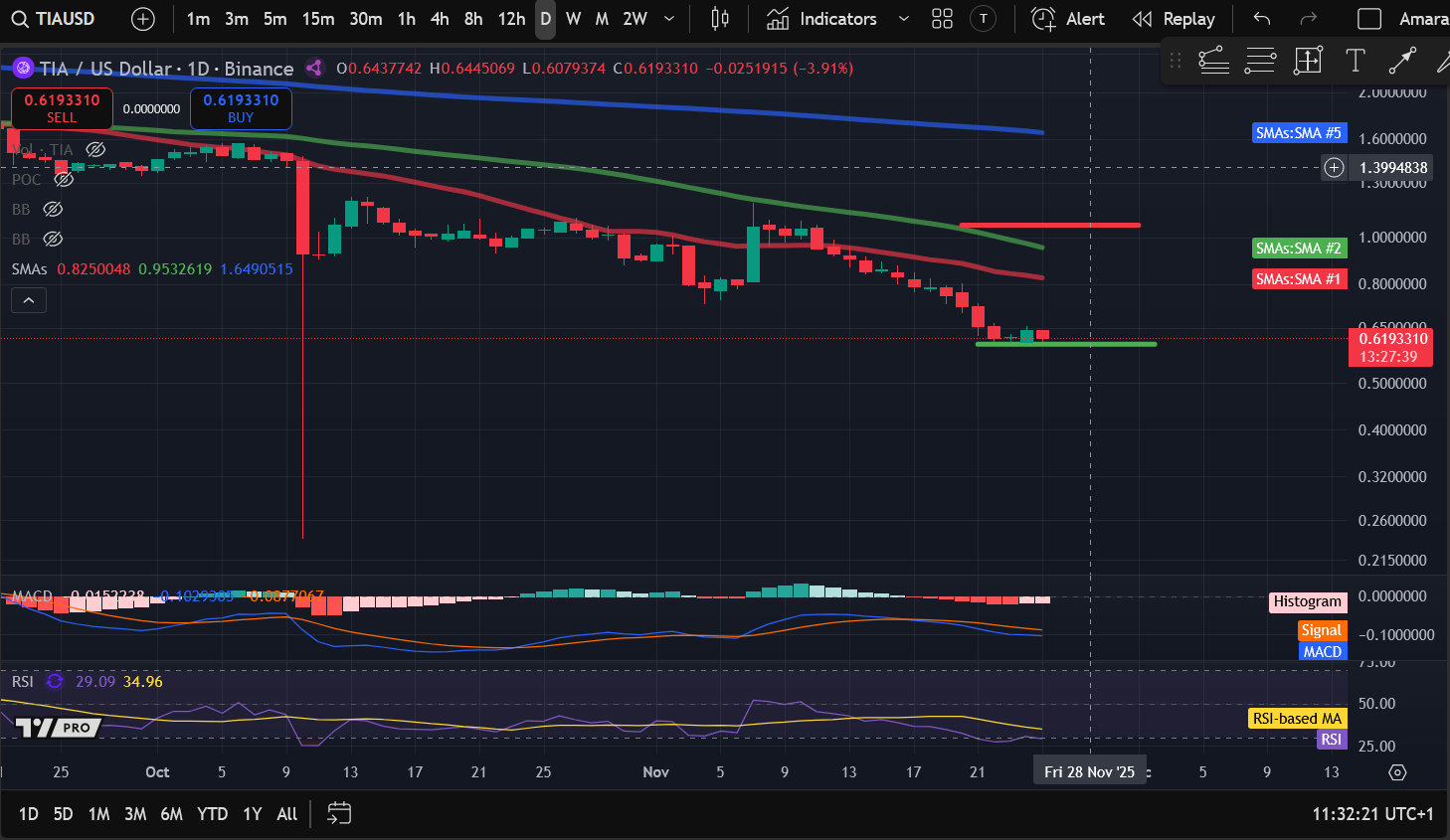The width and height of the screenshot is (1450, 840).
Task: Expand the timeframe dropdown chevron
Action: point(668,18)
